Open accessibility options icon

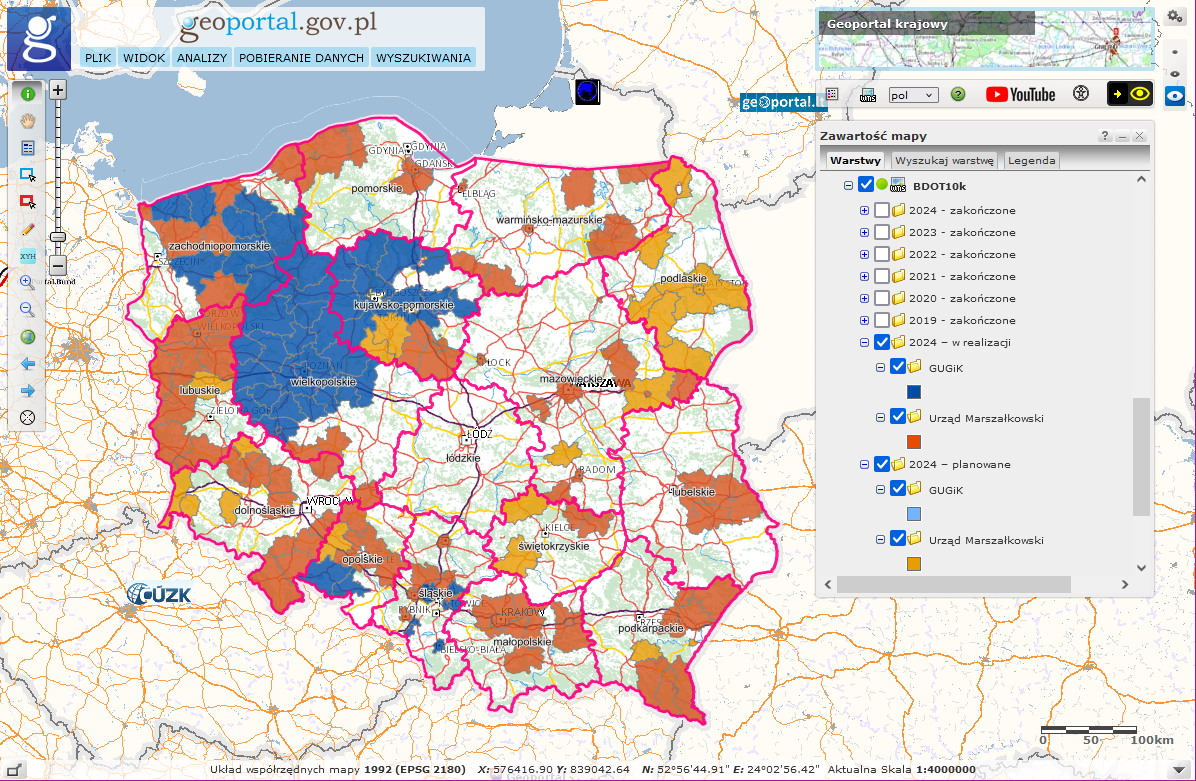(x=1081, y=93)
